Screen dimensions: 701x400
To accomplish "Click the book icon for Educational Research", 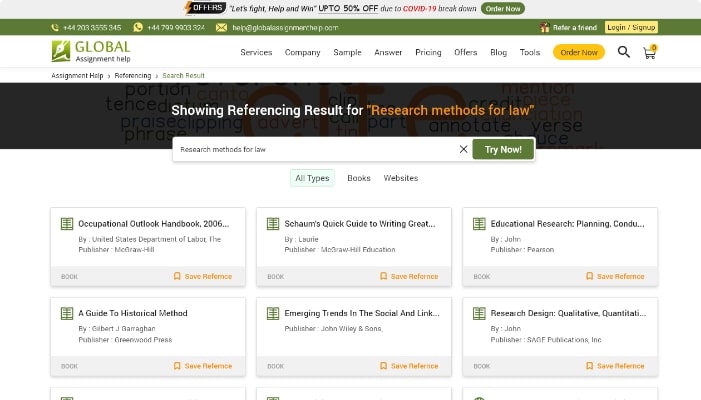I will 479,223.
